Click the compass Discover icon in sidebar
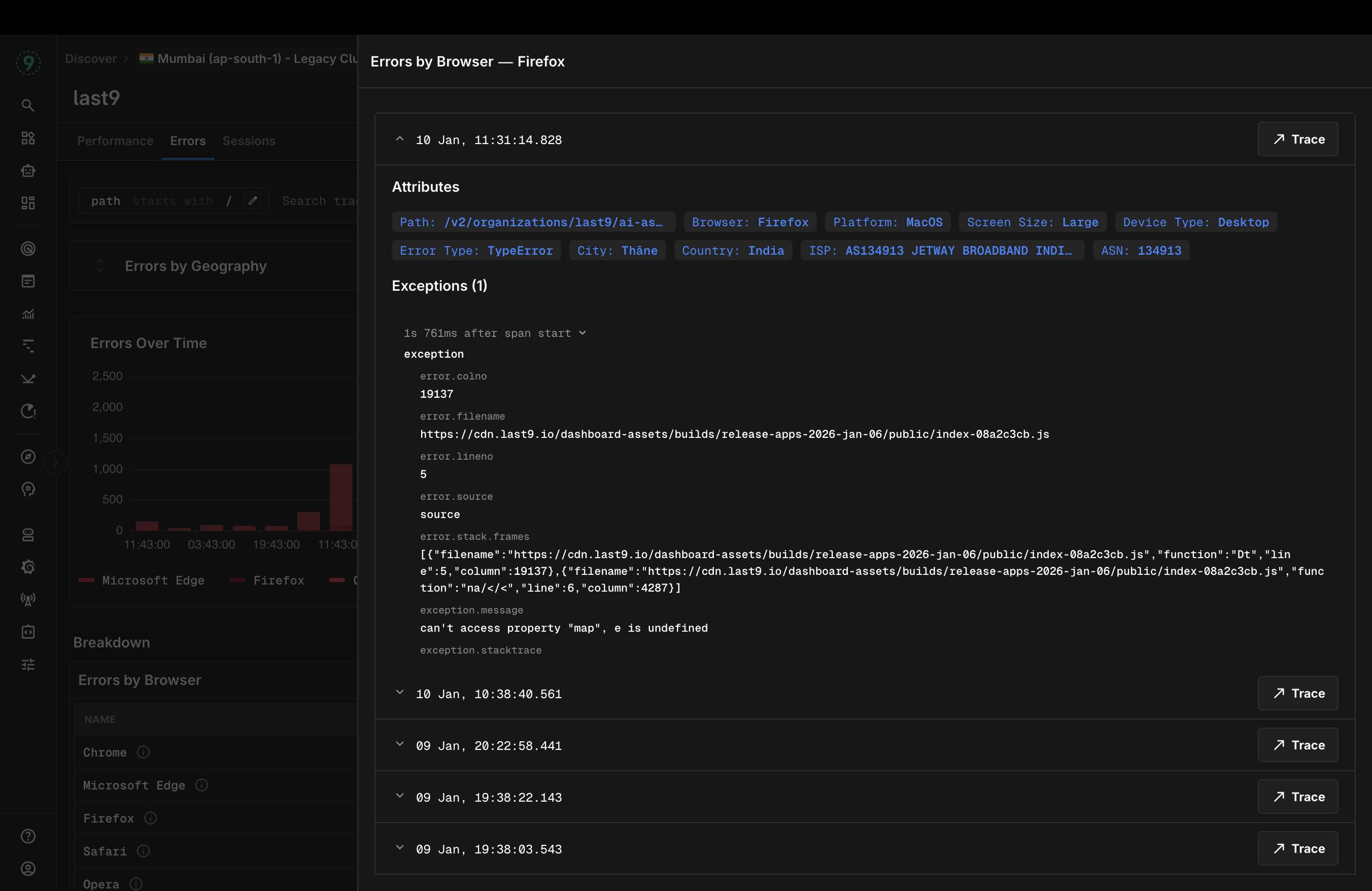The image size is (1372, 891). point(28,457)
